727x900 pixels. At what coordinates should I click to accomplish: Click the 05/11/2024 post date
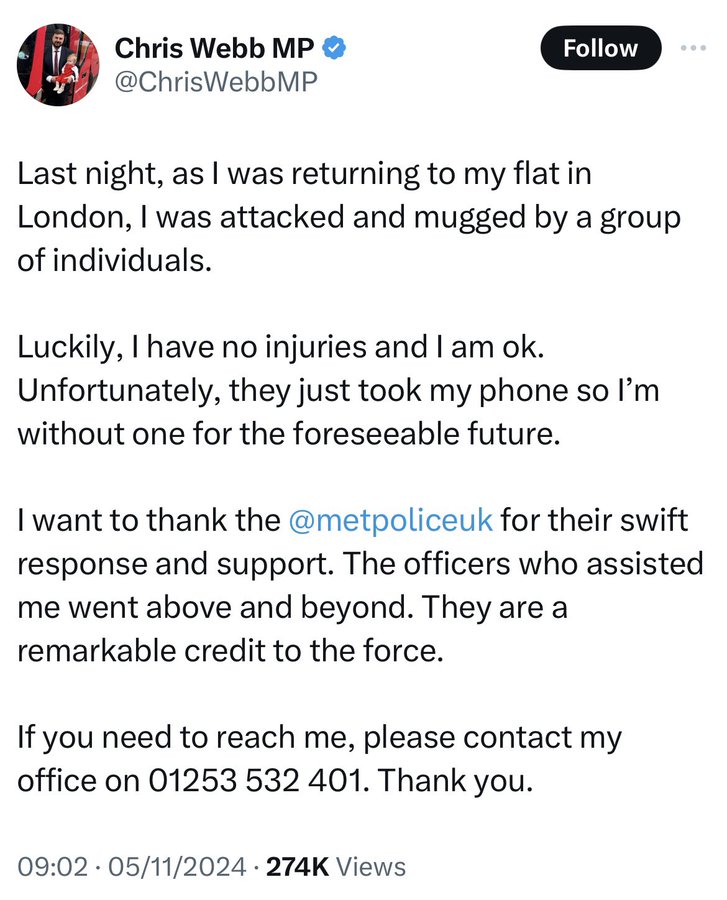coord(177,867)
